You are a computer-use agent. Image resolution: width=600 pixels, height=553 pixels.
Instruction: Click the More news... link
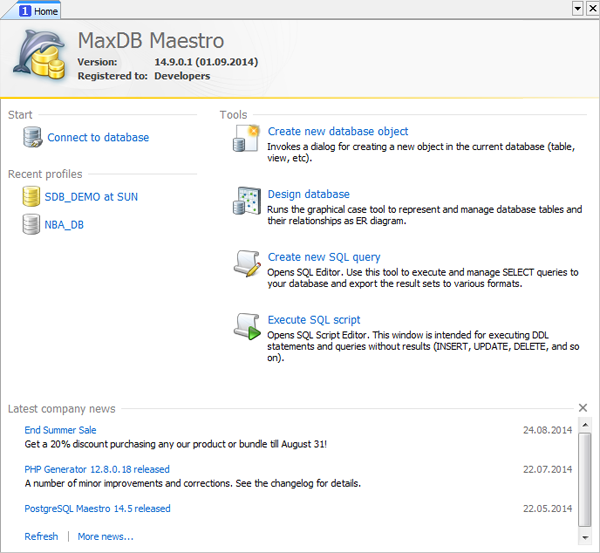pos(105,537)
